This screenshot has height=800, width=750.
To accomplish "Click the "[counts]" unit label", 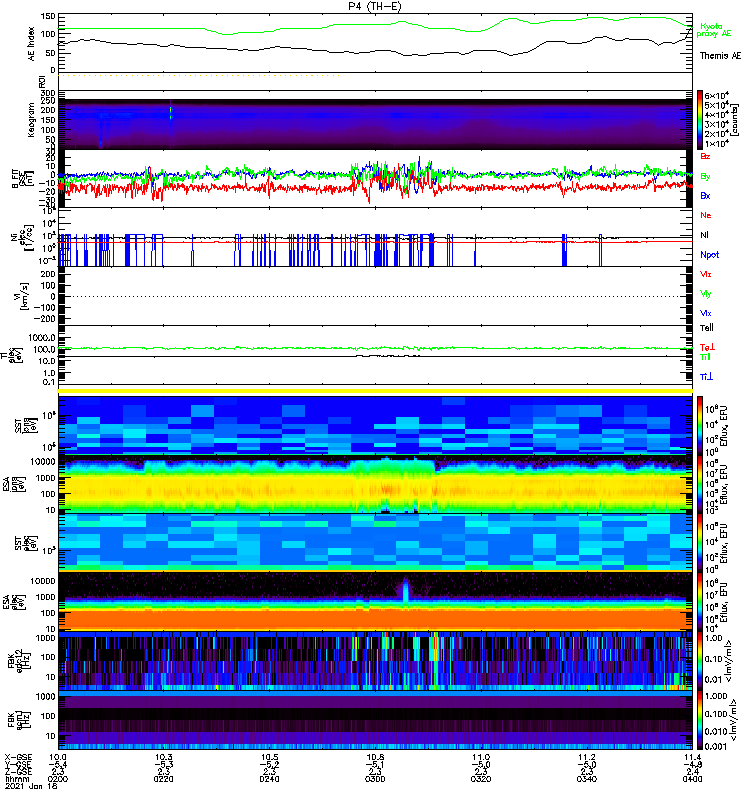I will [735, 120].
